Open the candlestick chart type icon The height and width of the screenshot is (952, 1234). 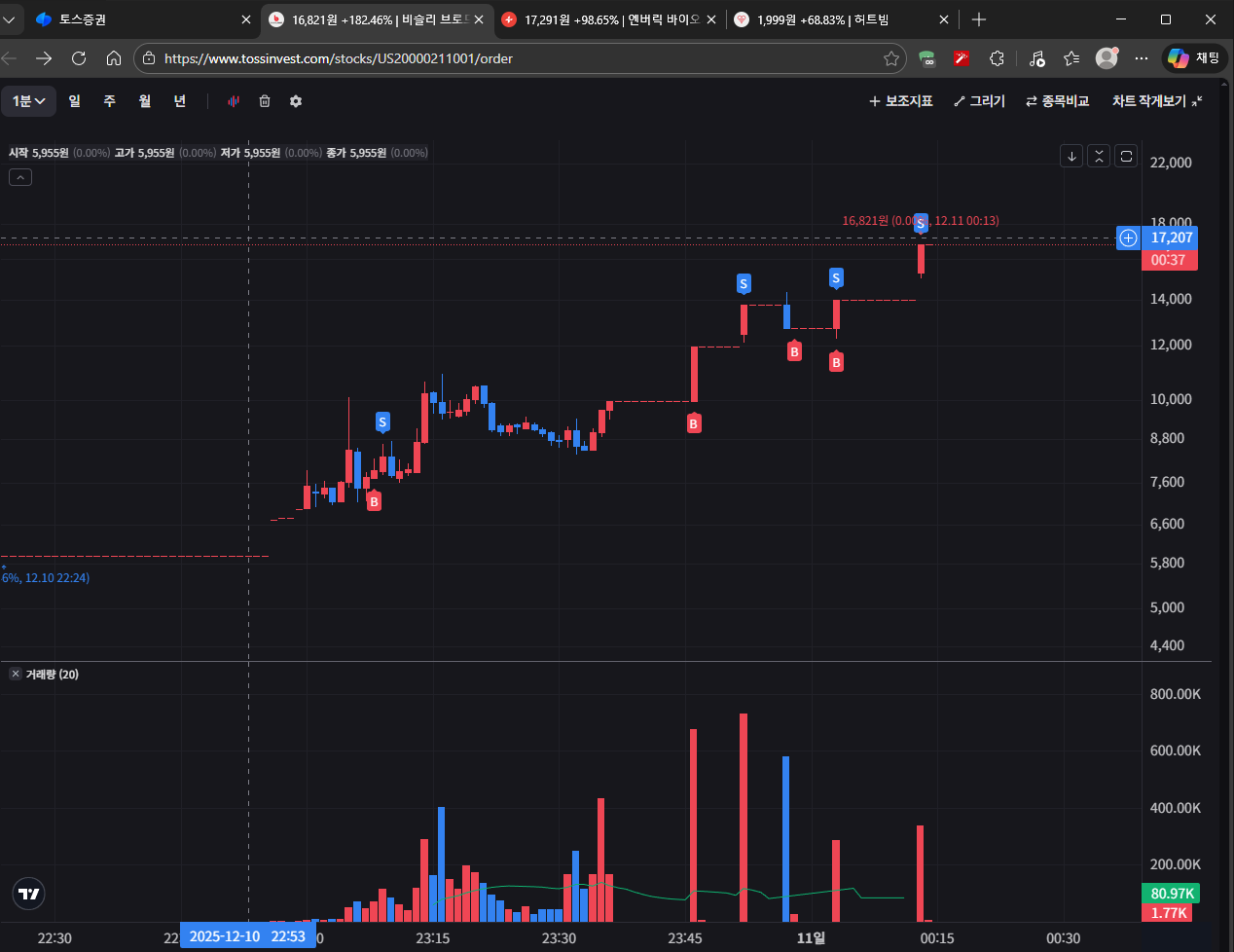(x=234, y=101)
